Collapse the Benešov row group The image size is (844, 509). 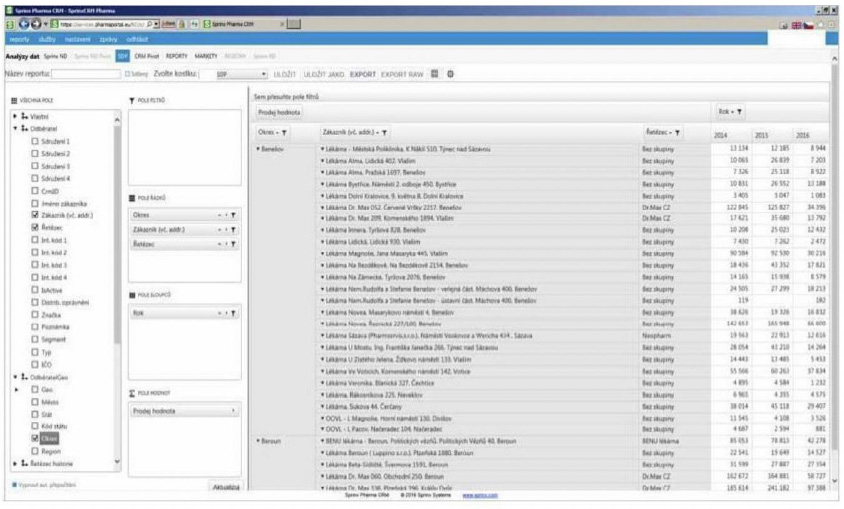point(257,148)
